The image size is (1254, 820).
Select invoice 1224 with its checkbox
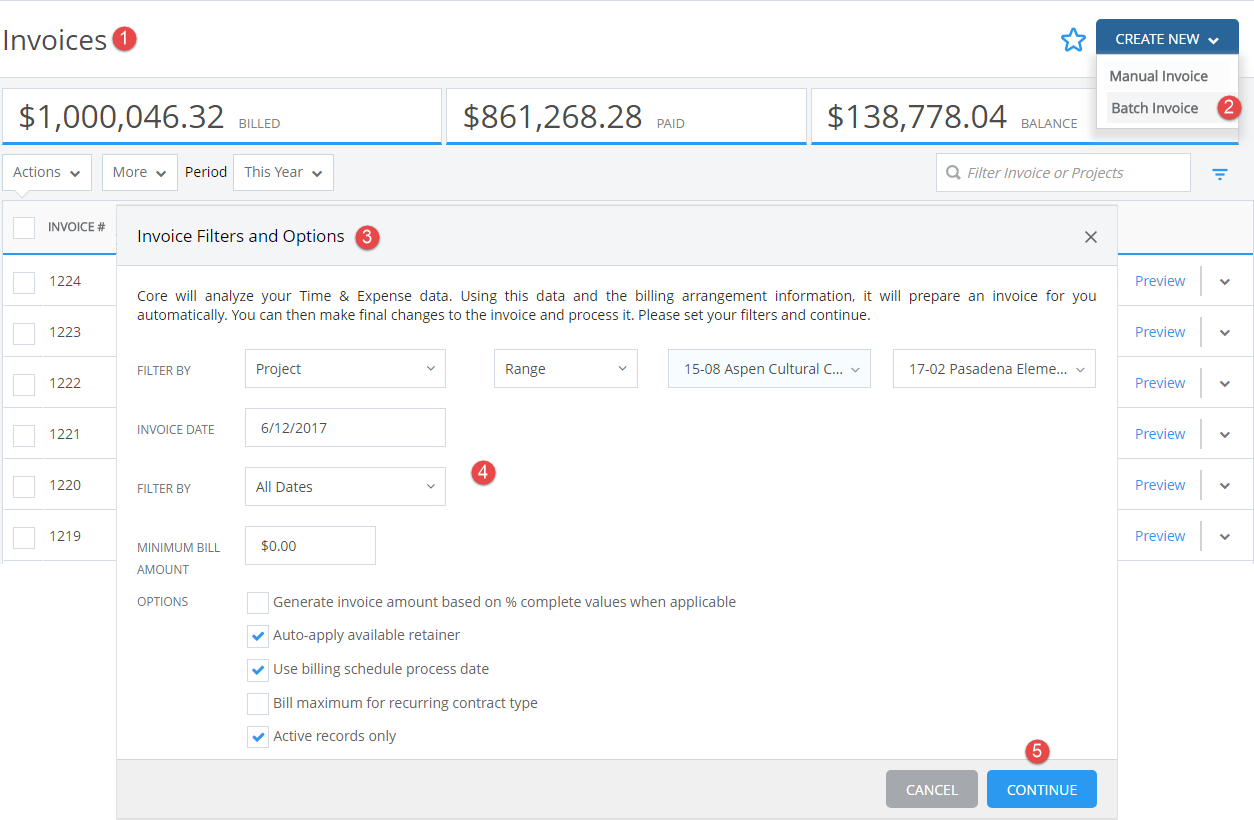[x=24, y=280]
